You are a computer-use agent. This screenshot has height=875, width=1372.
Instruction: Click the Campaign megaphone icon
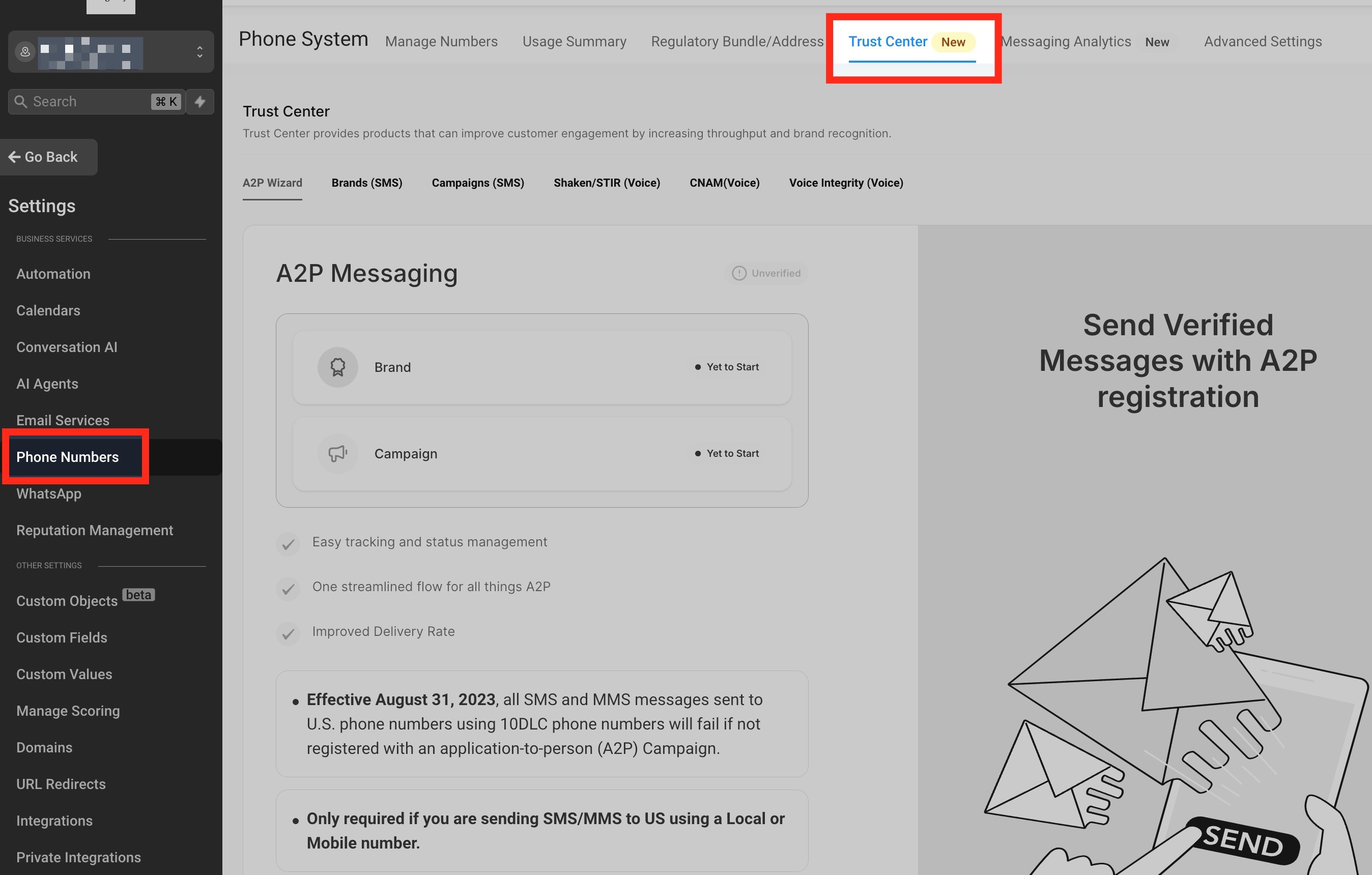tap(337, 453)
